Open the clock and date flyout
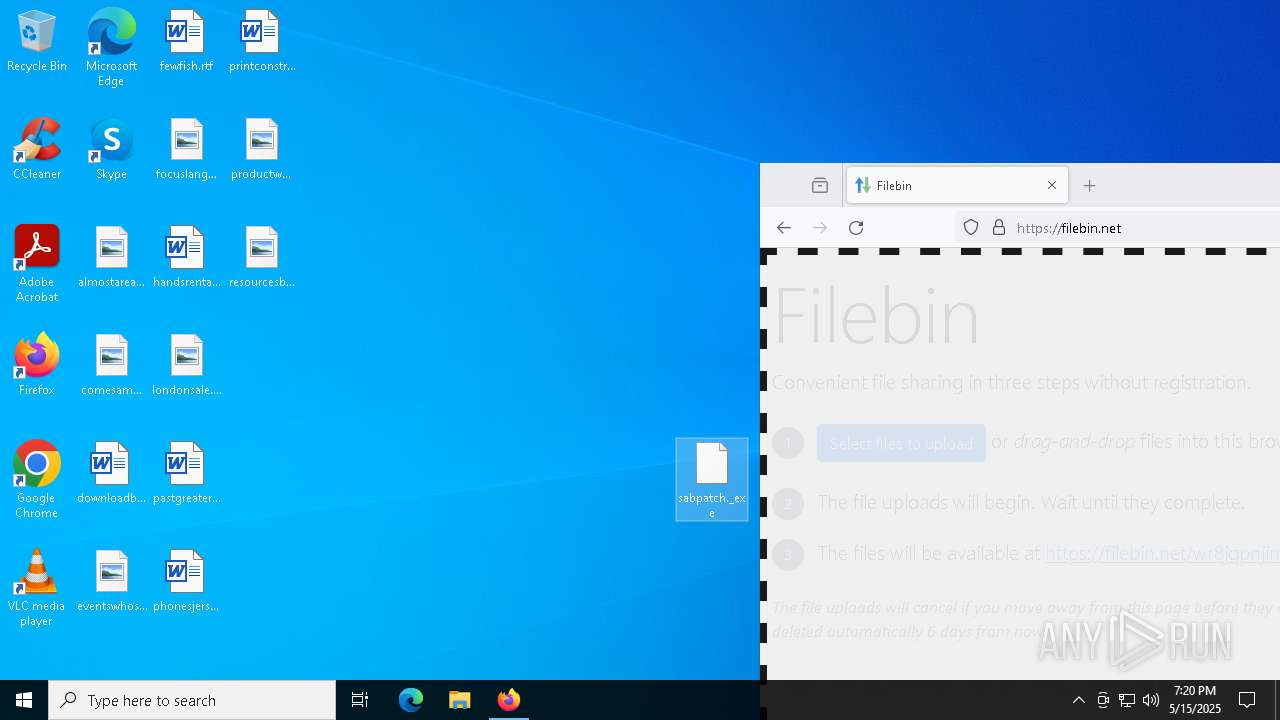The width and height of the screenshot is (1280, 720). (x=1195, y=700)
